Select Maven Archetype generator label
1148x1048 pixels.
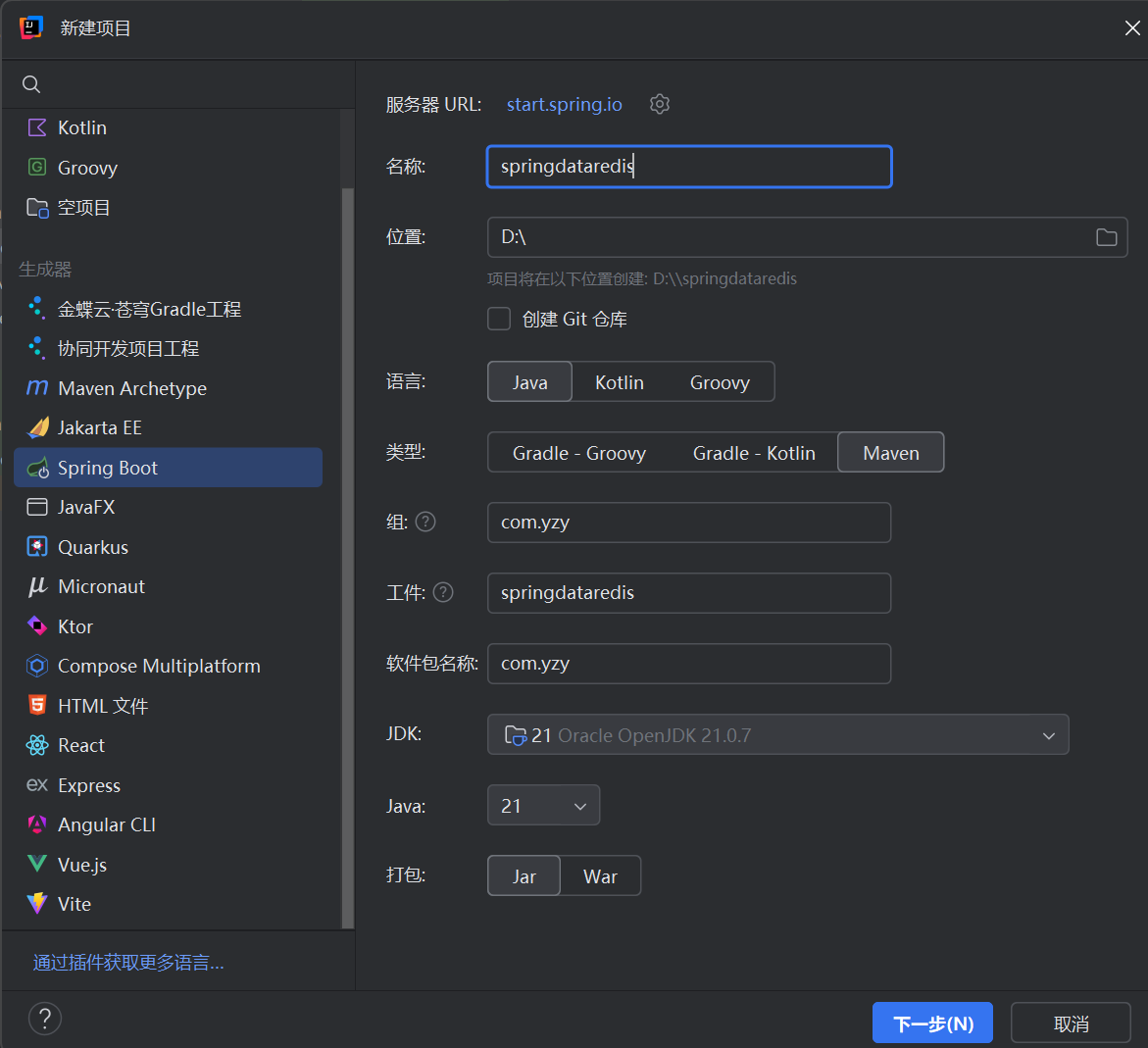point(132,387)
